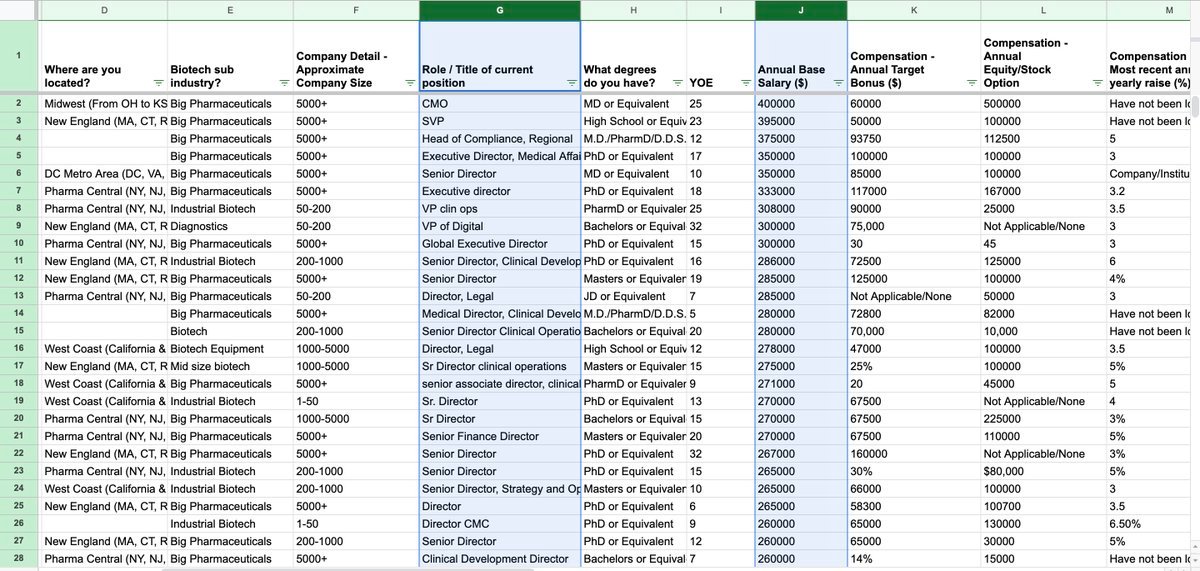Viewport: 1200px width, 571px height.
Task: Click salary cell 286000
Action: [x=801, y=261]
